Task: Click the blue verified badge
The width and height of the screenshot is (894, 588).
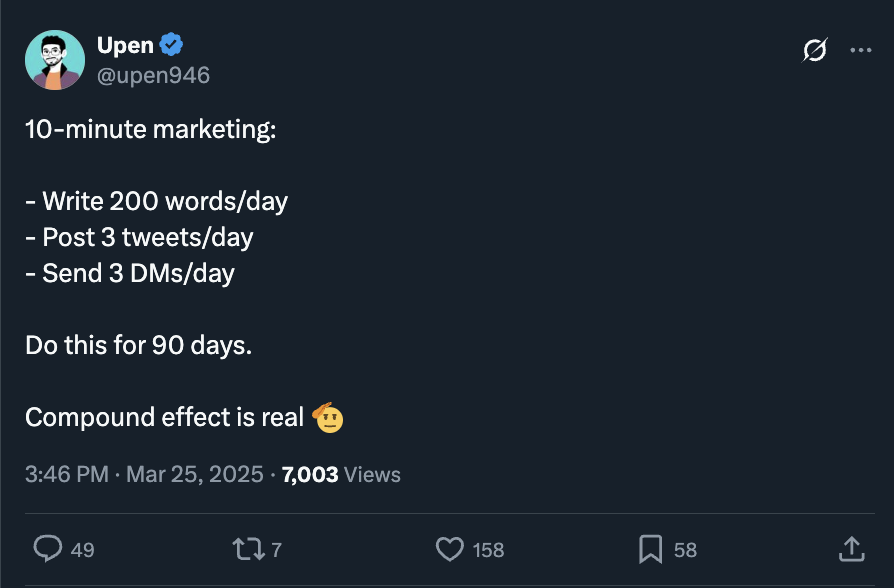Action: point(171,44)
